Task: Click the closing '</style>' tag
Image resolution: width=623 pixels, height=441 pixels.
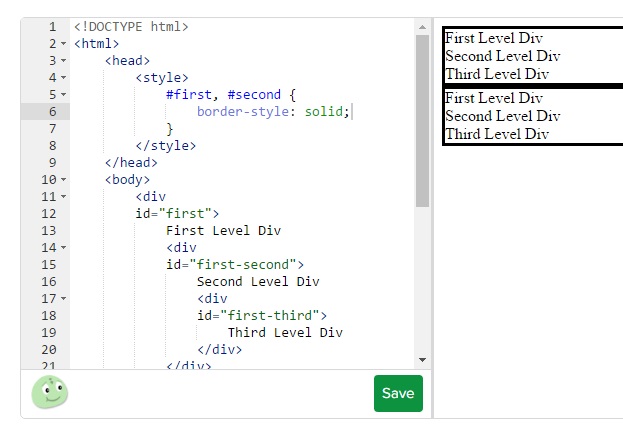Action: pos(166,145)
